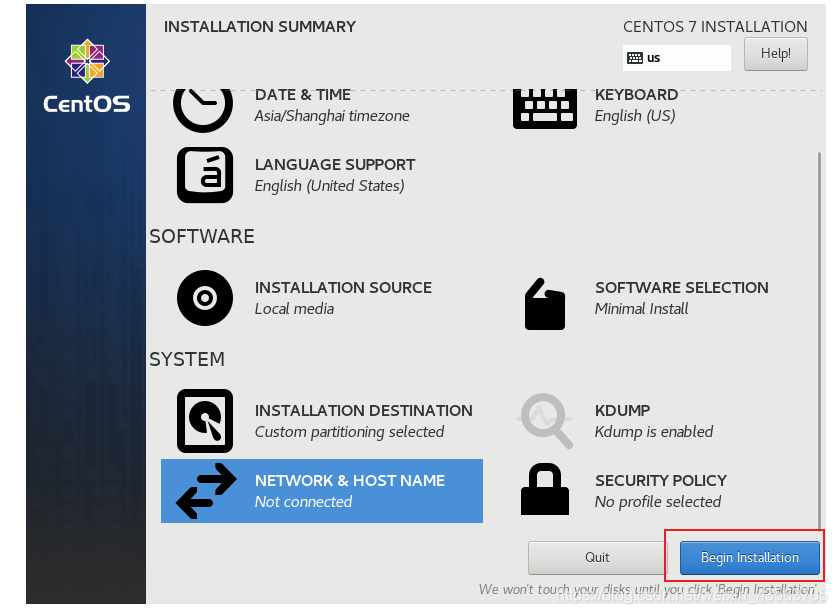838x614 pixels.
Task: Click the Installation Source disc icon
Action: (x=205, y=298)
